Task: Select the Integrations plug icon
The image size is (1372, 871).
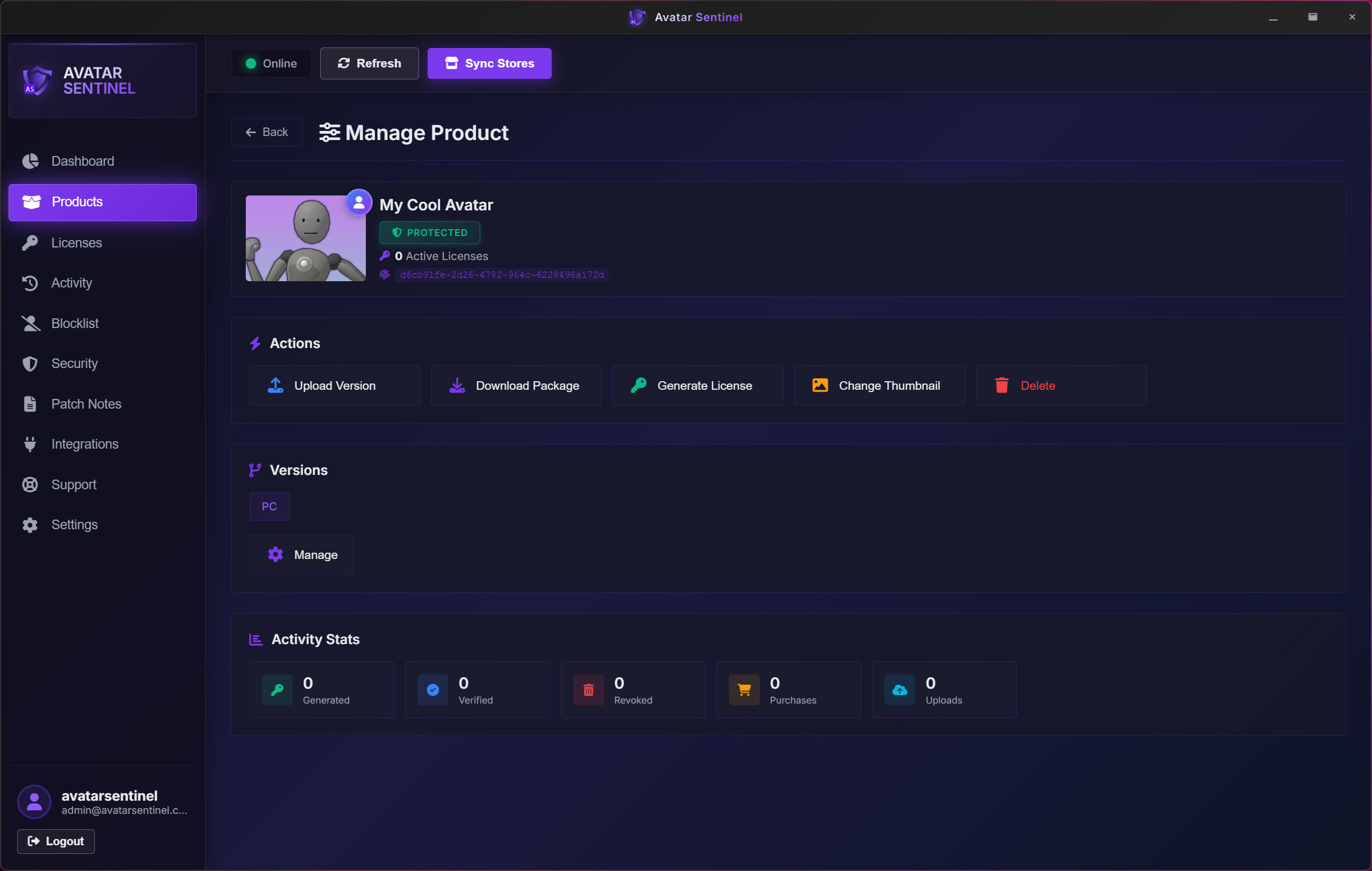Action: tap(30, 444)
